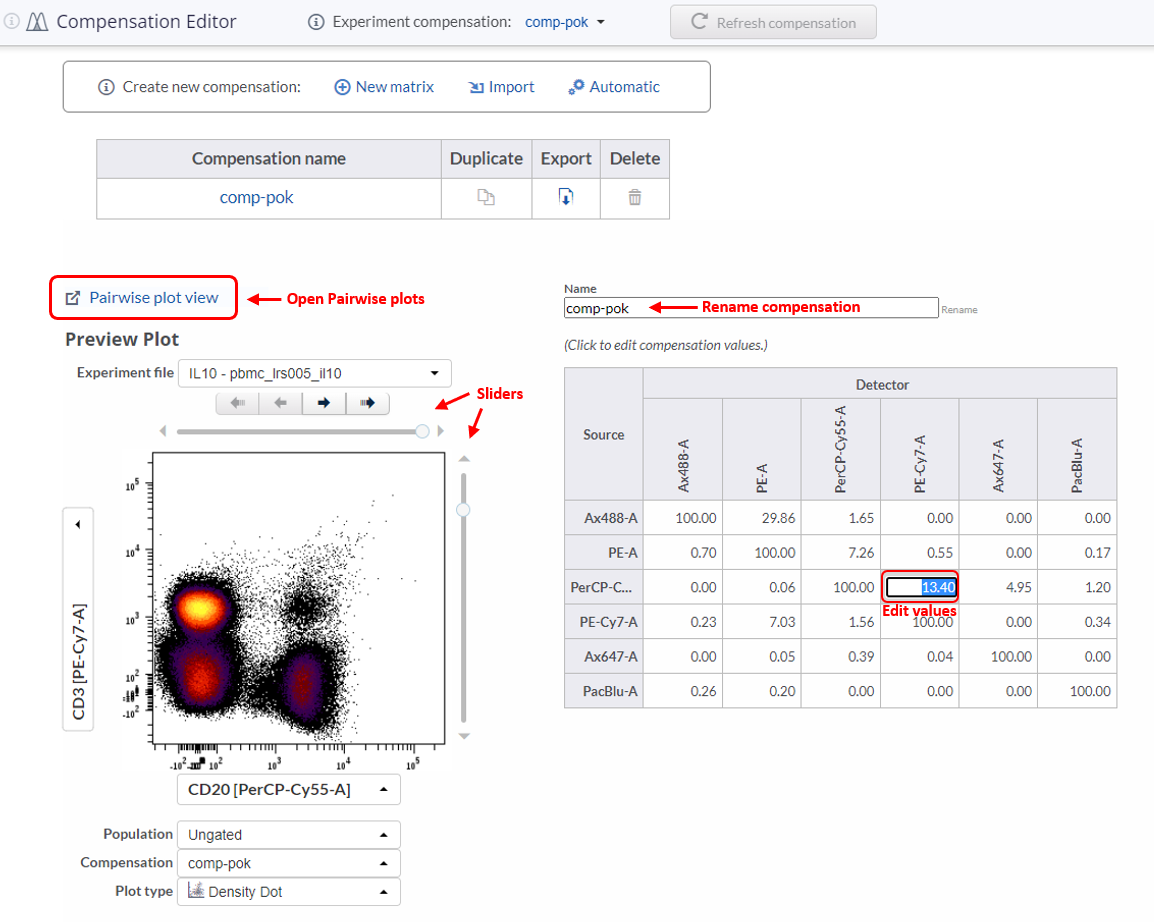Click the compensation Name input field
The width and height of the screenshot is (1154, 922).
(751, 308)
